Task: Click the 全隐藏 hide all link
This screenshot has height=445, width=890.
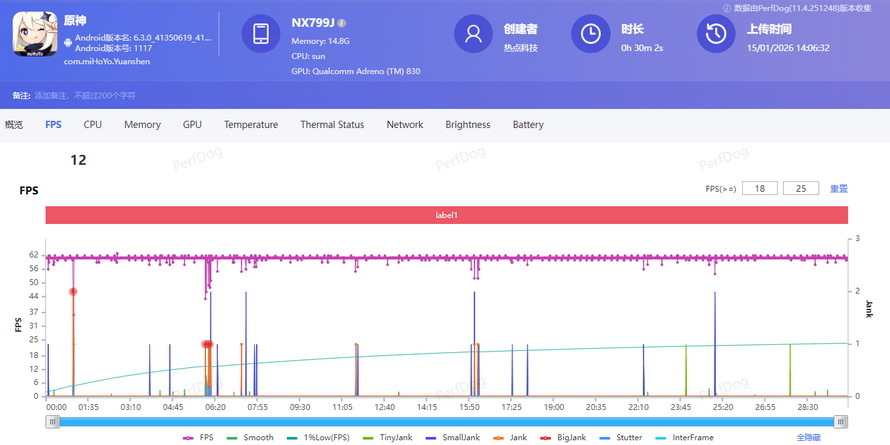Action: pyautogui.click(x=809, y=438)
